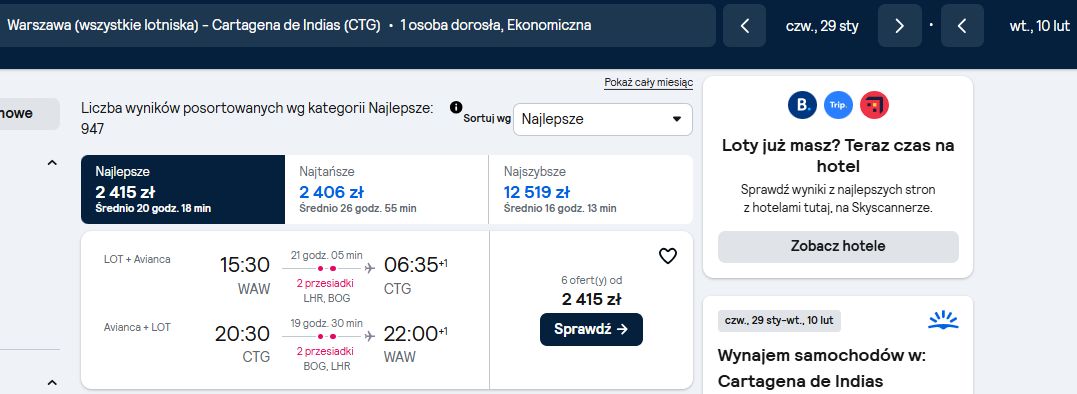Click the Trip.com logo icon
The height and width of the screenshot is (394, 1077).
(838, 105)
